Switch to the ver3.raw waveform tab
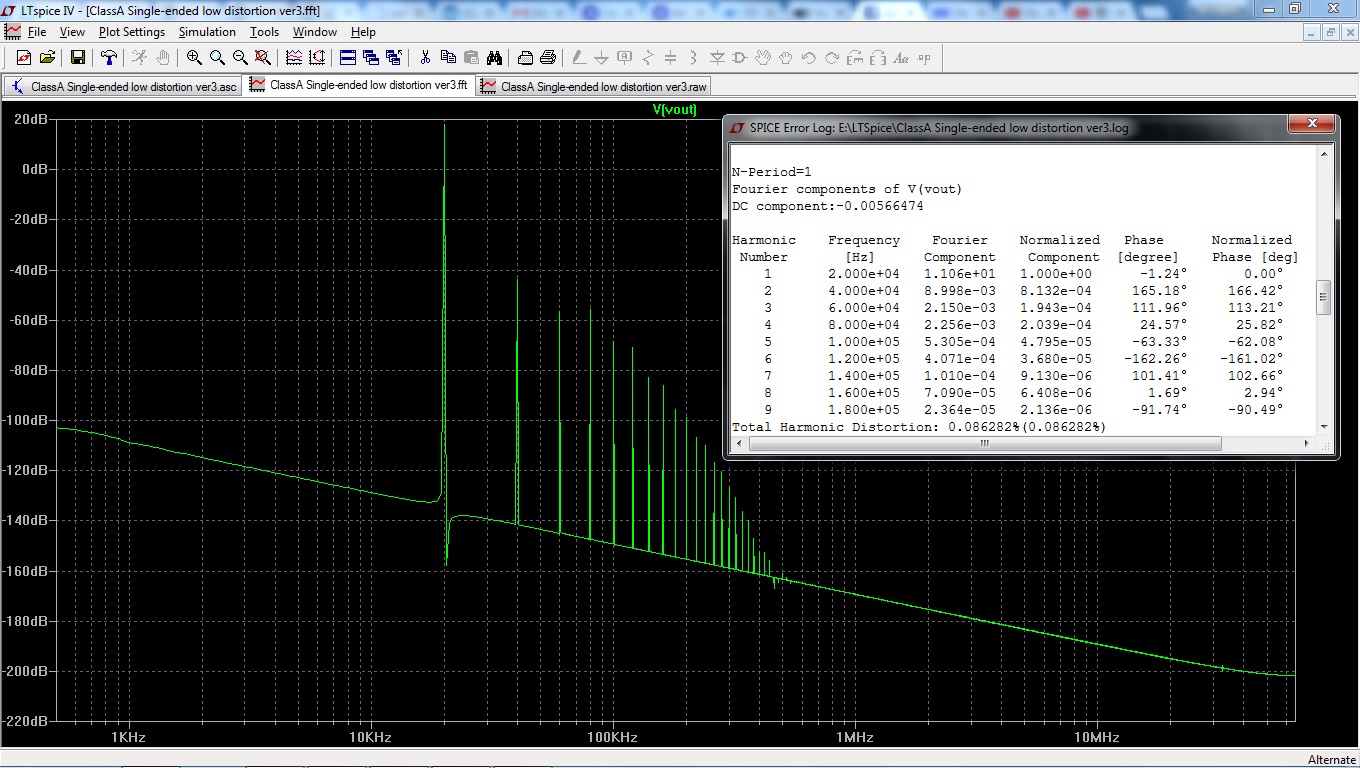This screenshot has height=768, width=1360. pos(594,87)
